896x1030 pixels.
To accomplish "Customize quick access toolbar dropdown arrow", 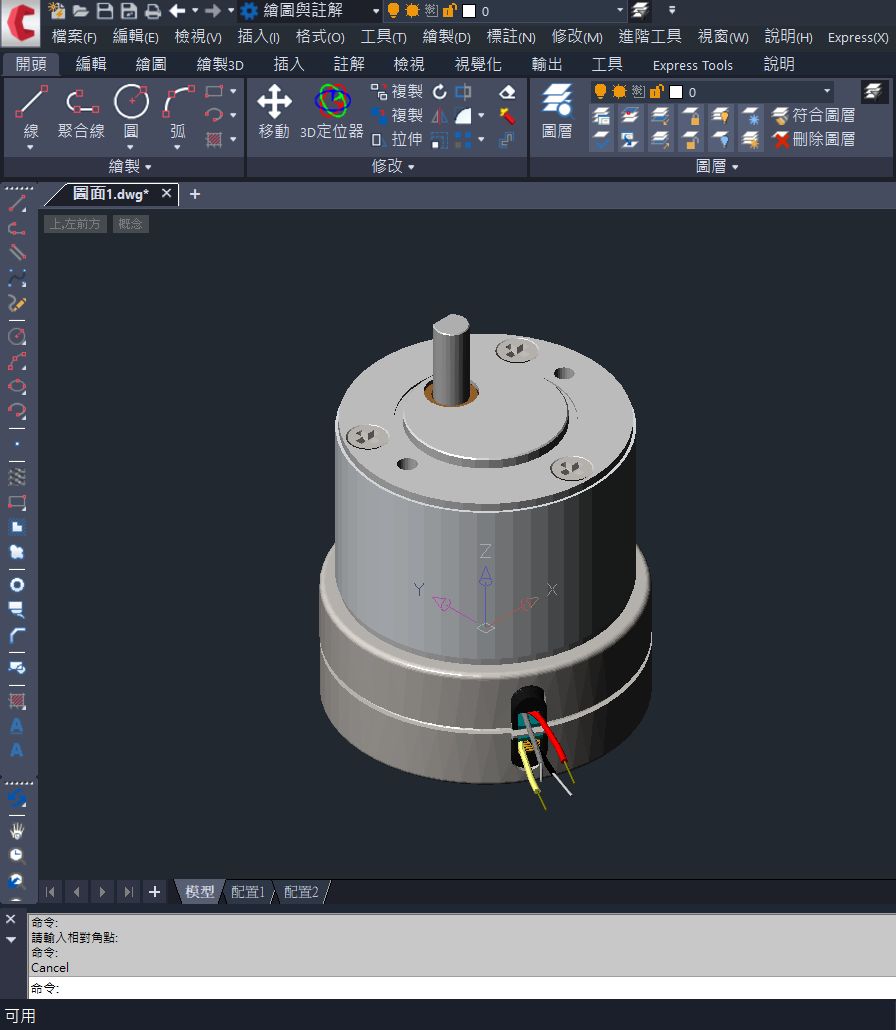I will tap(671, 11).
